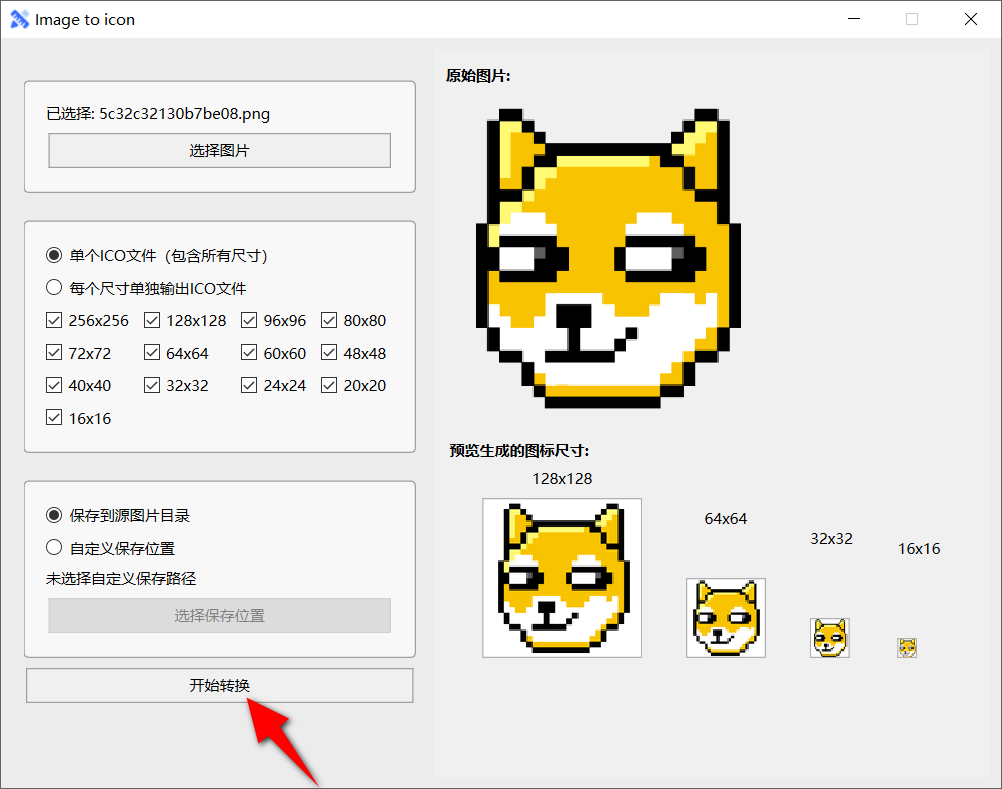Uncheck the 32x32 size checkbox
The height and width of the screenshot is (789, 1002).
tap(152, 385)
